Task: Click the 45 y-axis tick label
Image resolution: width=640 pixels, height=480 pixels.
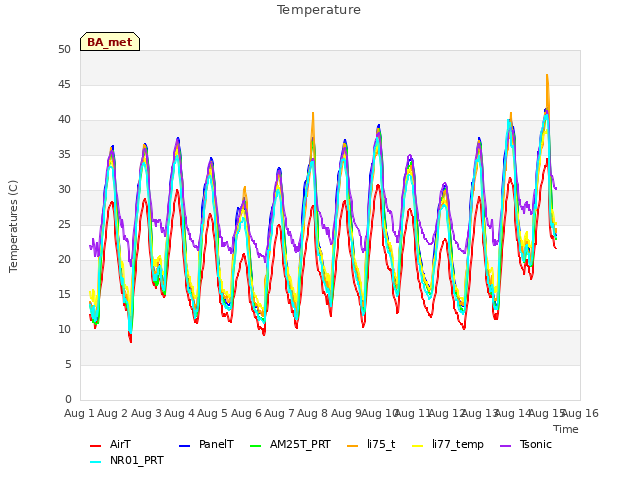Action: [64, 85]
